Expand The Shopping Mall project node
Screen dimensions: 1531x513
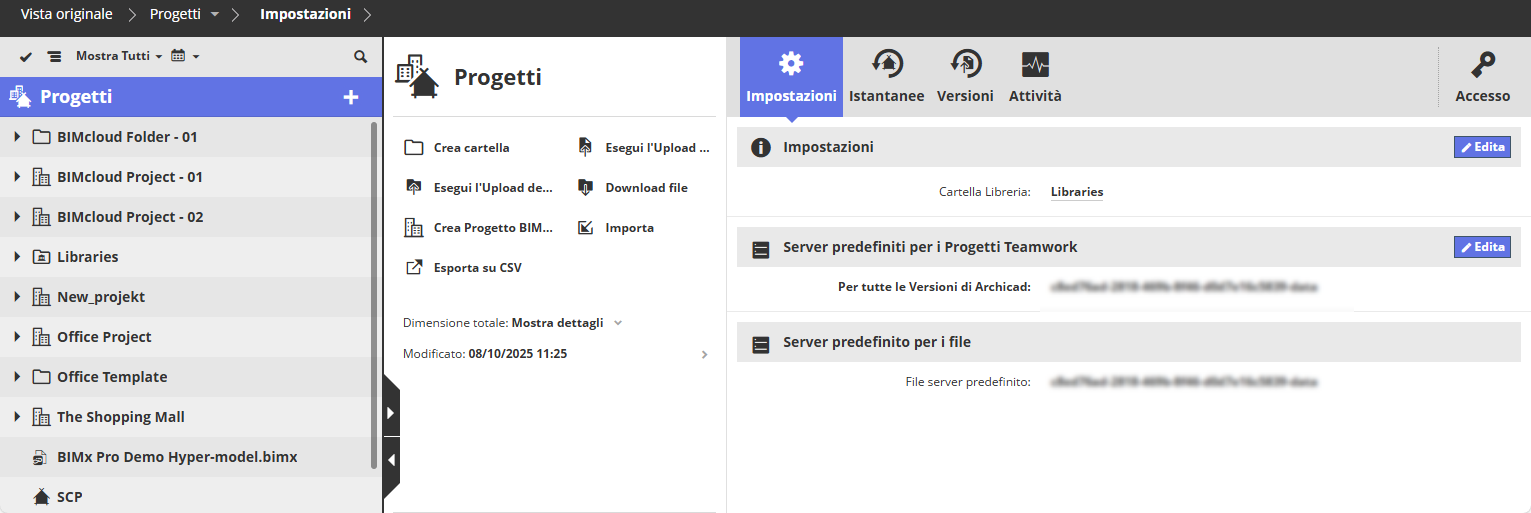pos(17,417)
